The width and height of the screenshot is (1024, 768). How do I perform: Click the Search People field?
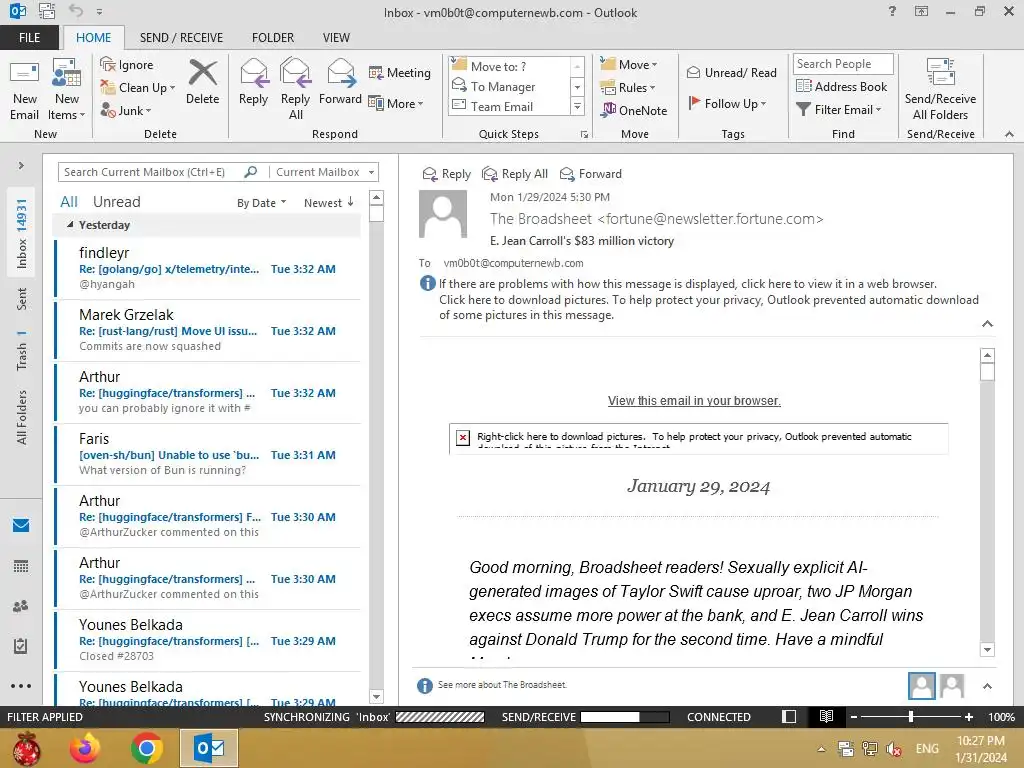coord(842,63)
